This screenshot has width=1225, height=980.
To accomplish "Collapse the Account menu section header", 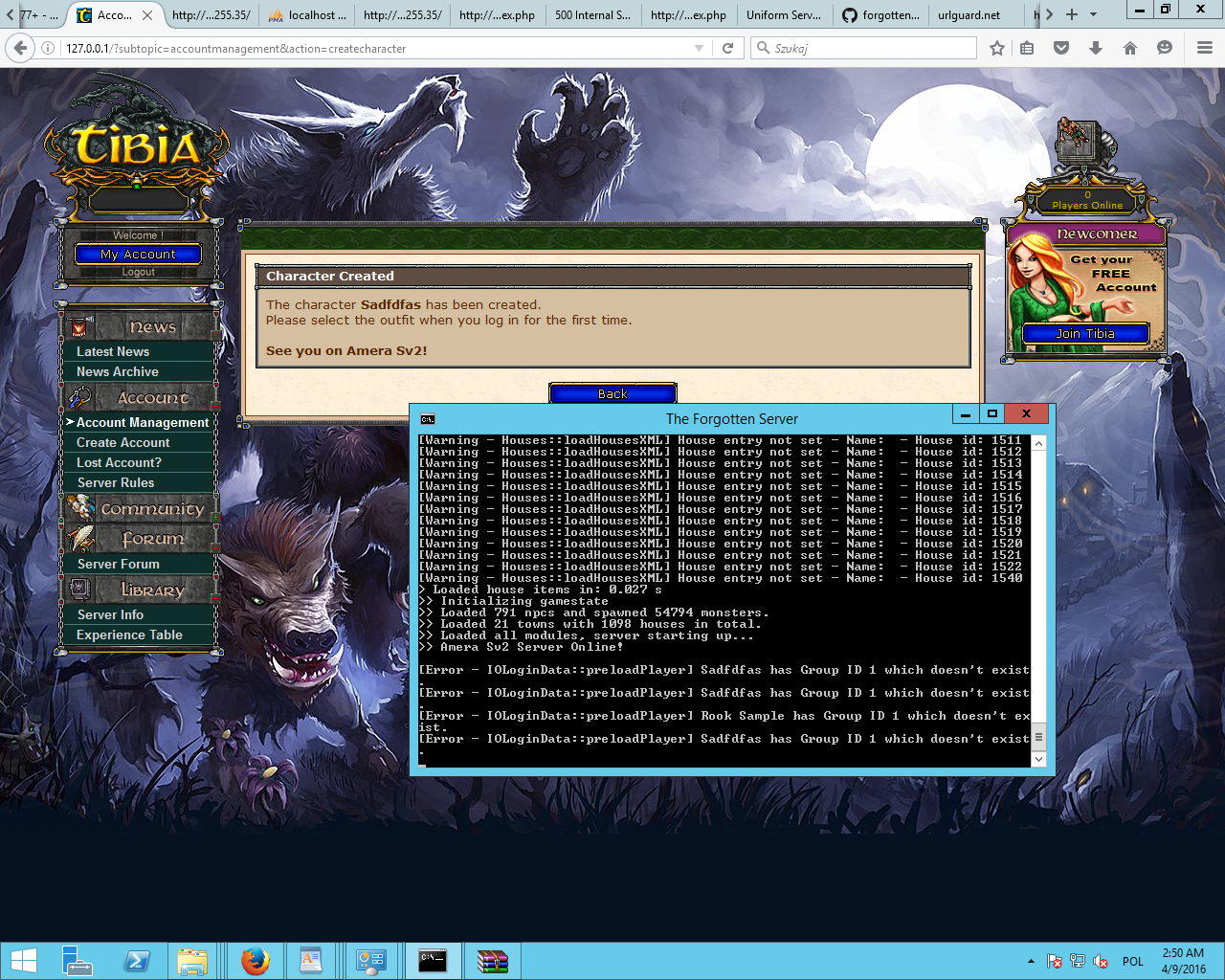I will (x=140, y=397).
